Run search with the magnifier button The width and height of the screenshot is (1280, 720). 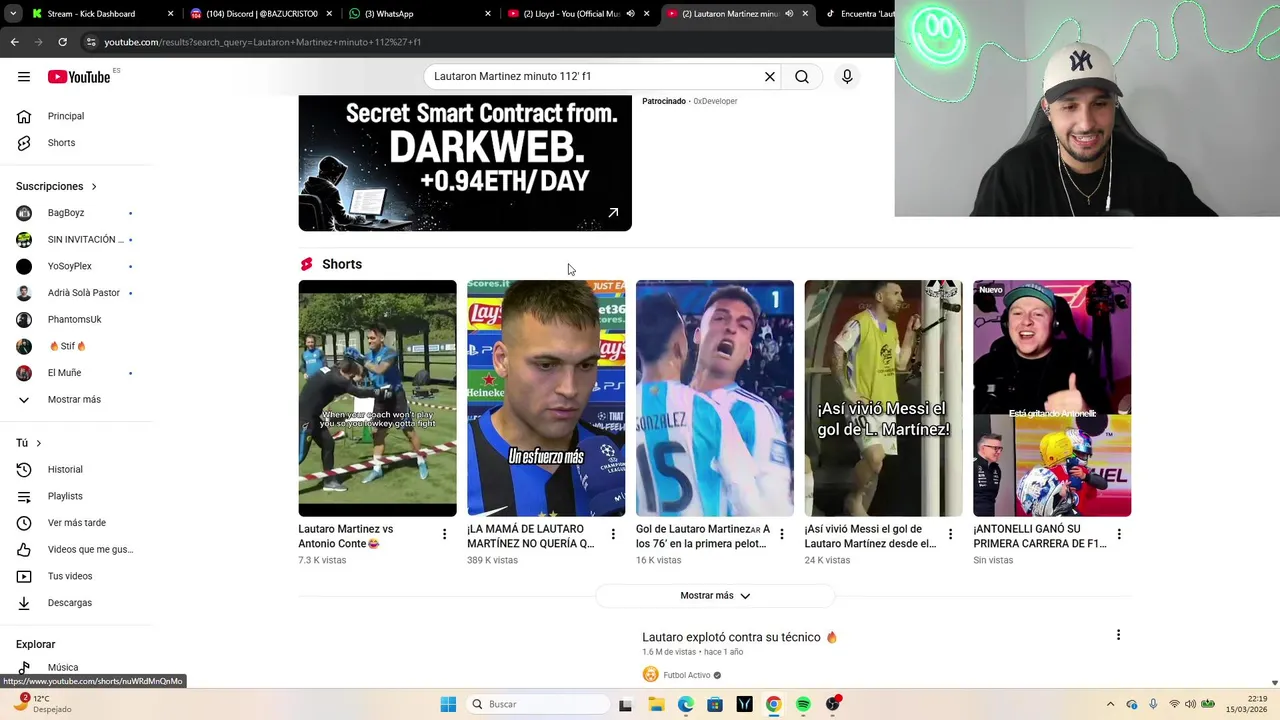click(x=802, y=77)
